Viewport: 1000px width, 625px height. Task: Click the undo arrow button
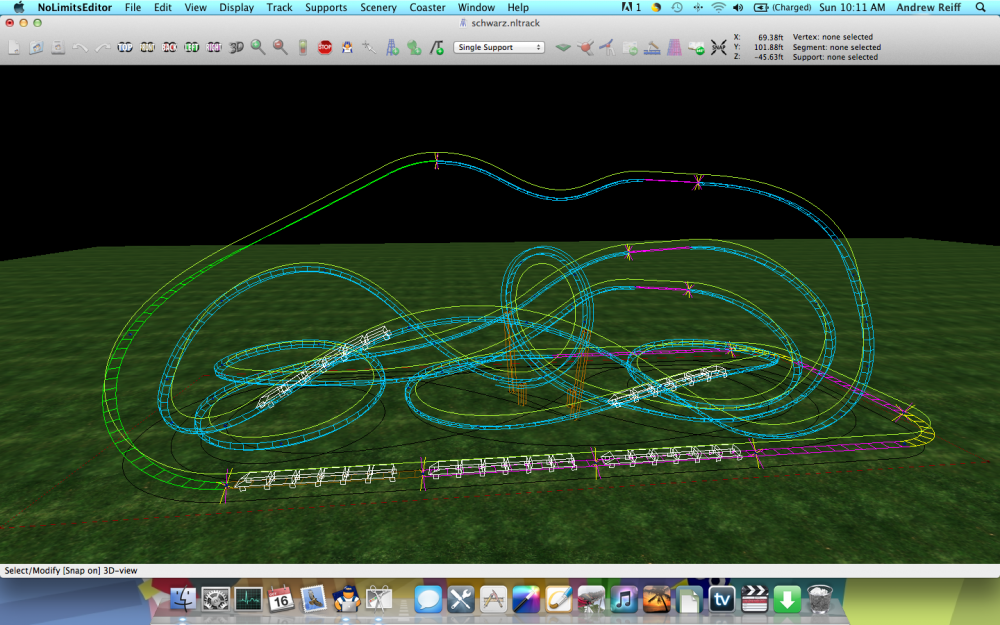tap(80, 47)
